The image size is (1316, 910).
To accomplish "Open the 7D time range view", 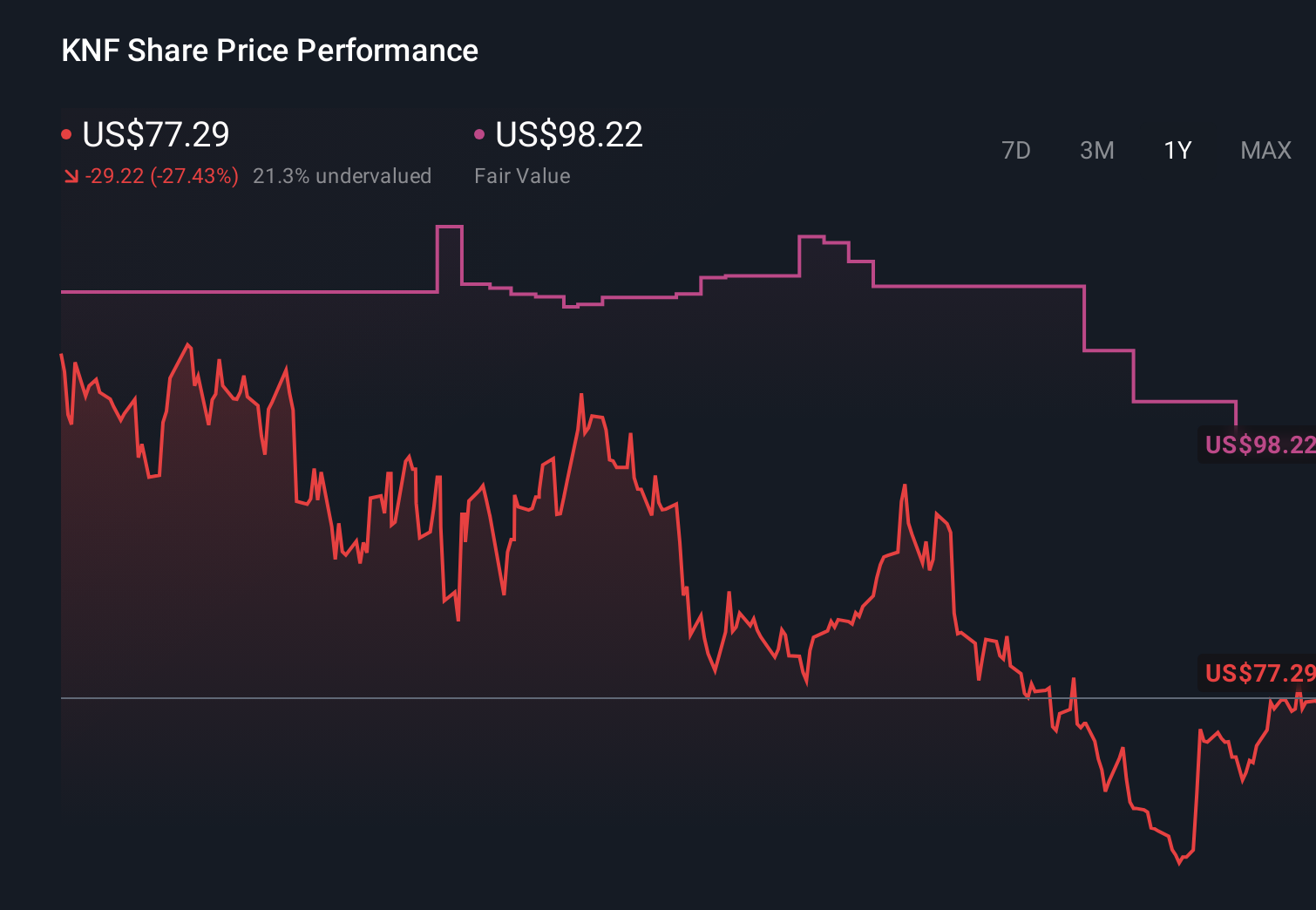I will pyautogui.click(x=1016, y=150).
